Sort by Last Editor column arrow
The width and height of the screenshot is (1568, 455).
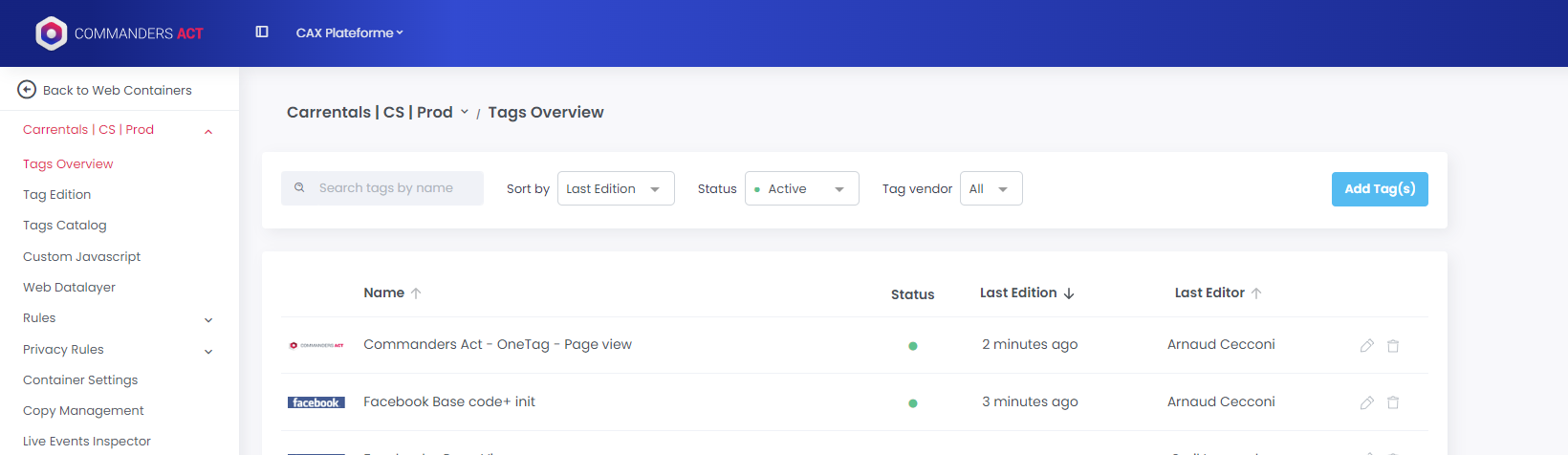[x=1256, y=293]
